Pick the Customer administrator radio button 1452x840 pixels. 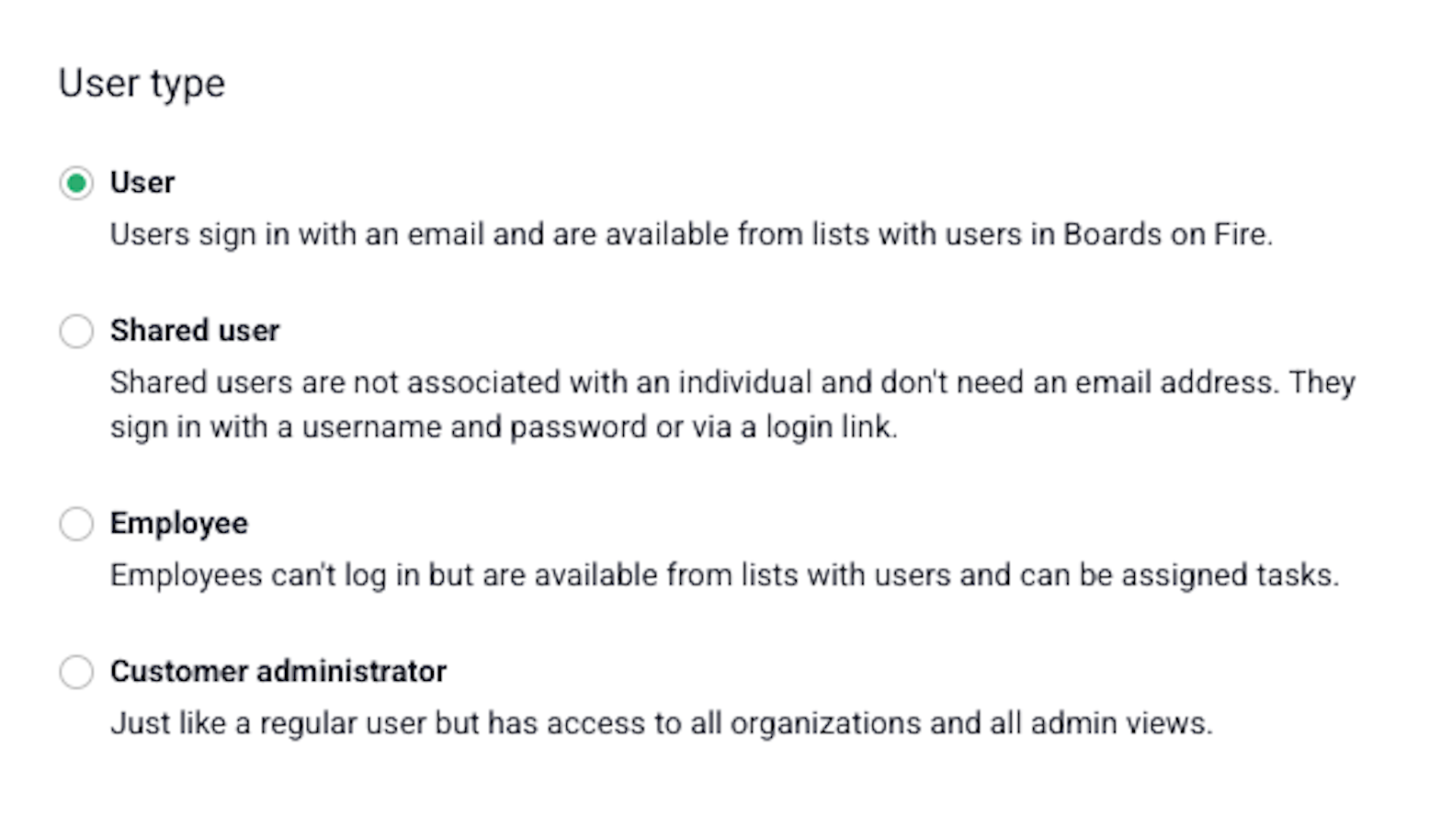pyautogui.click(x=76, y=672)
